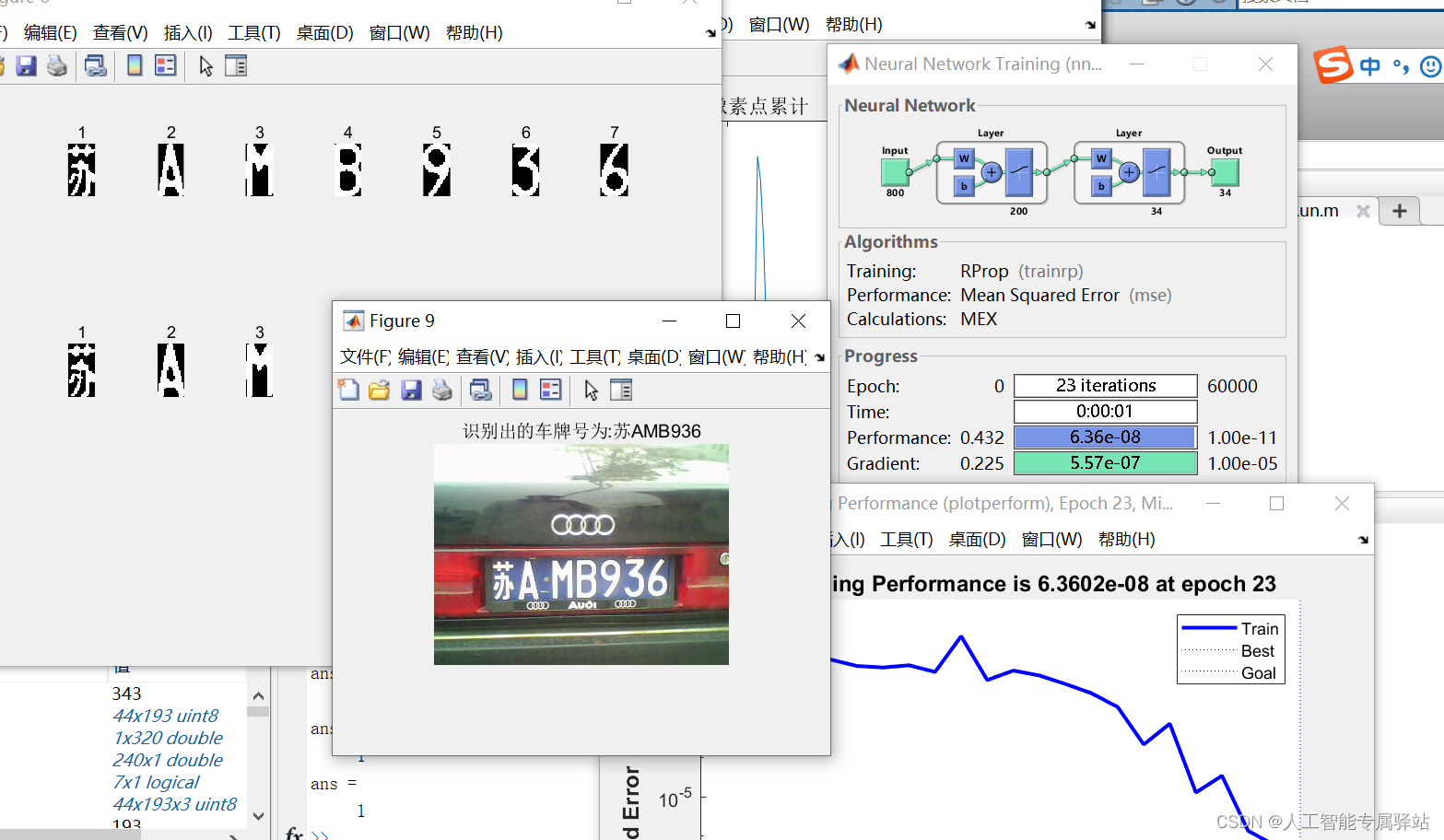Click the Train entry in Performance legend
Viewport: 1444px width, 840px height.
[1230, 629]
